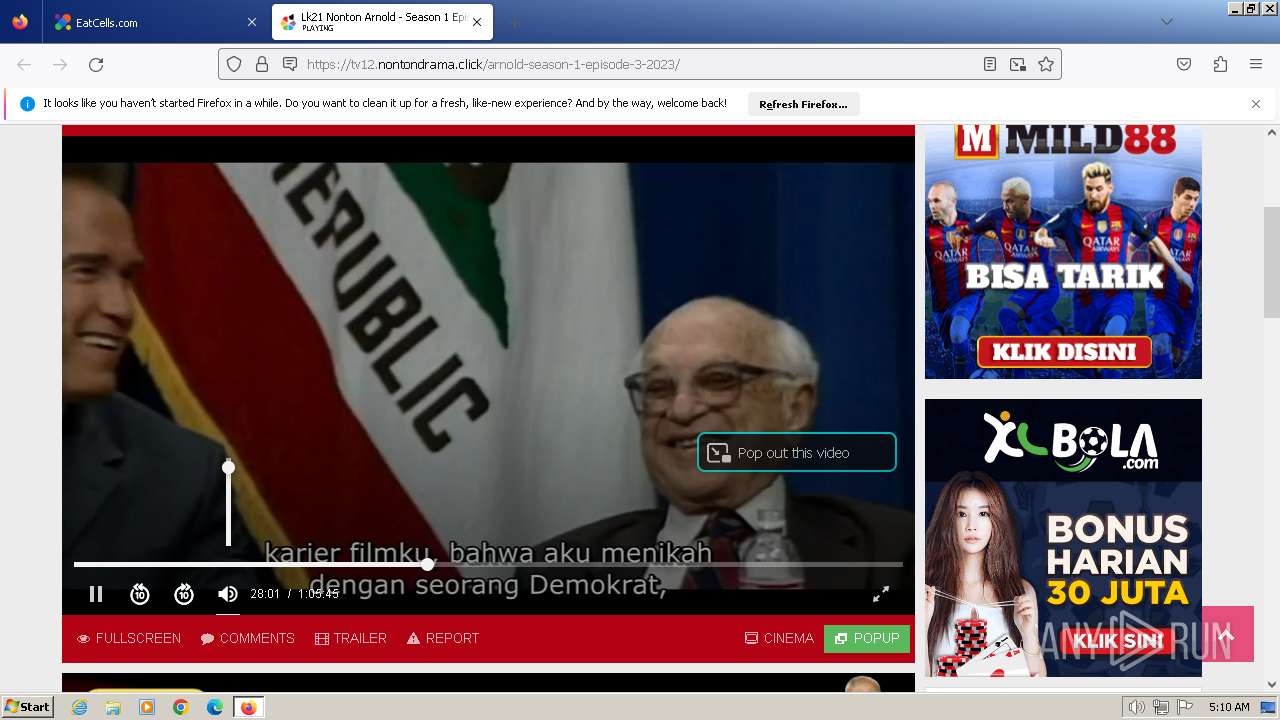Image resolution: width=1280 pixels, height=720 pixels.
Task: Open a new tab with plus
Action: [x=514, y=22]
